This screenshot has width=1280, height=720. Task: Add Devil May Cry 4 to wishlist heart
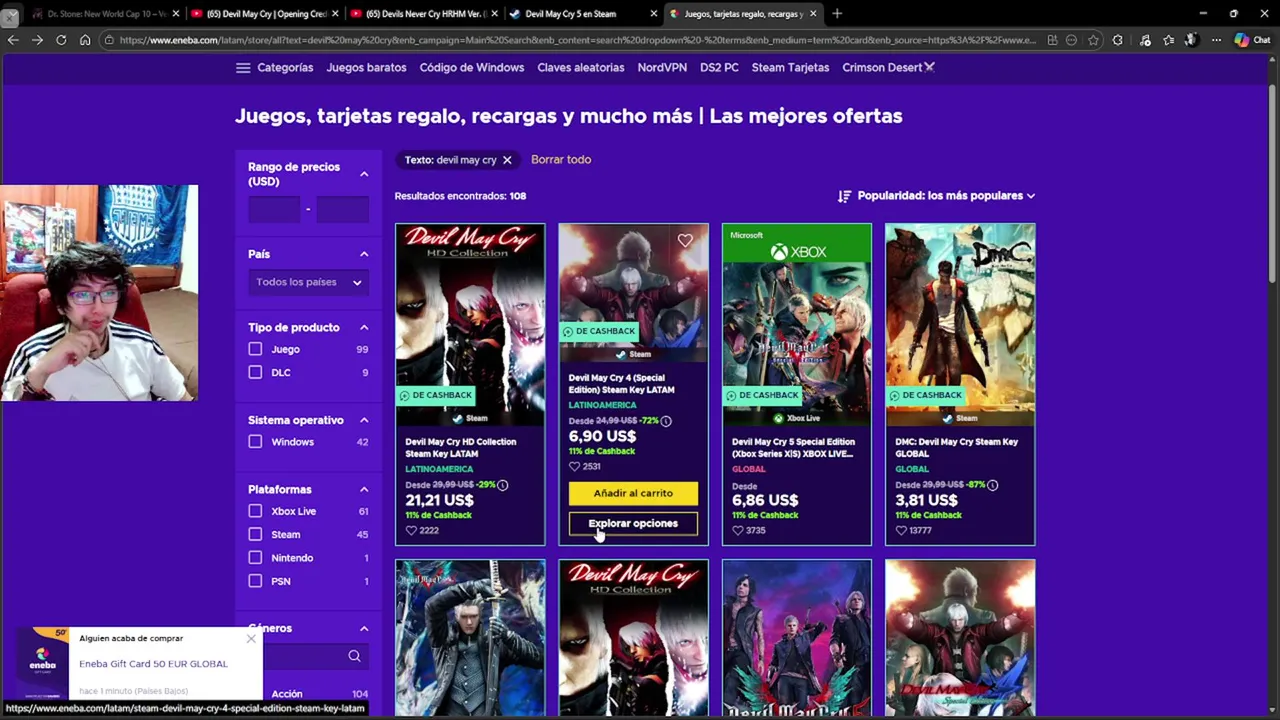[685, 240]
